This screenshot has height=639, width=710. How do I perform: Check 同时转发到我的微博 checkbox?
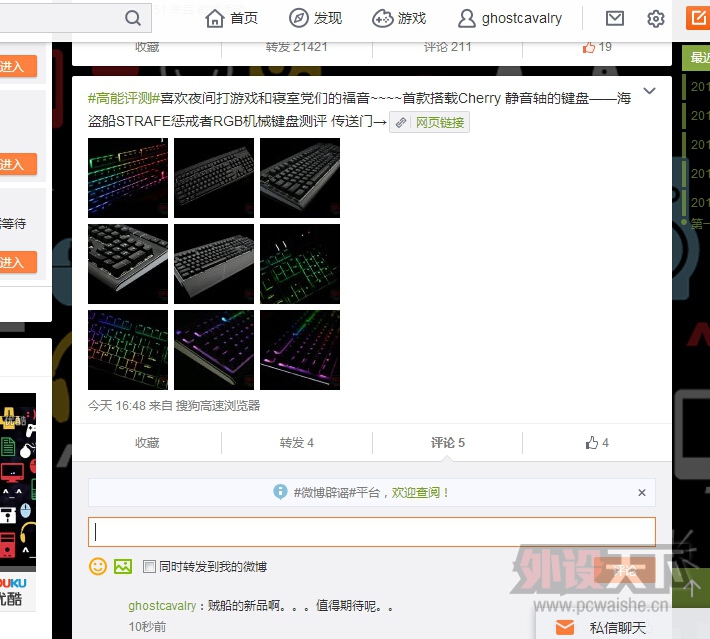point(149,567)
